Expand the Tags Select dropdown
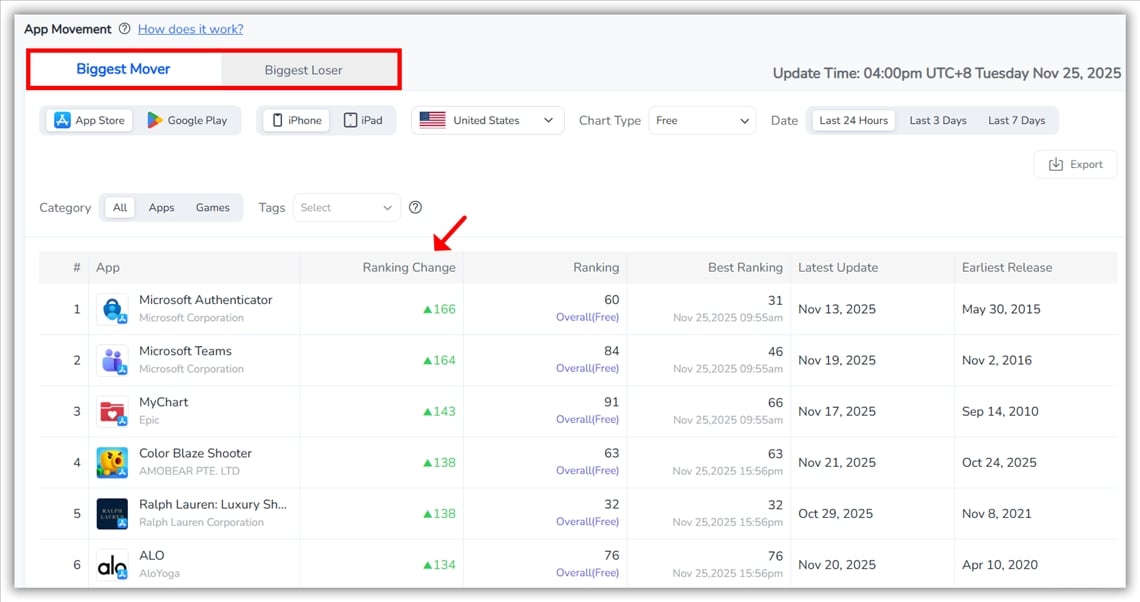The image size is (1140, 602). click(346, 207)
